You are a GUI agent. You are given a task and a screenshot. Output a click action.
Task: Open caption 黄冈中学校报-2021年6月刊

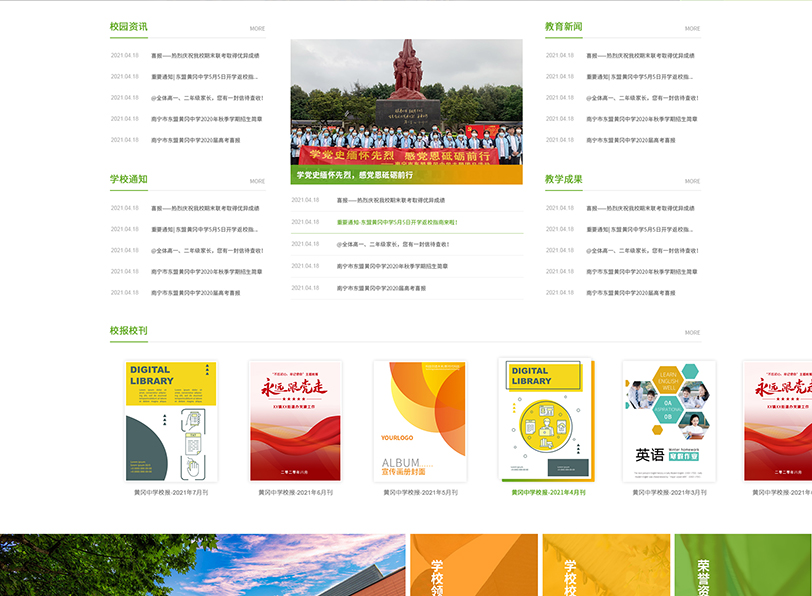[296, 492]
